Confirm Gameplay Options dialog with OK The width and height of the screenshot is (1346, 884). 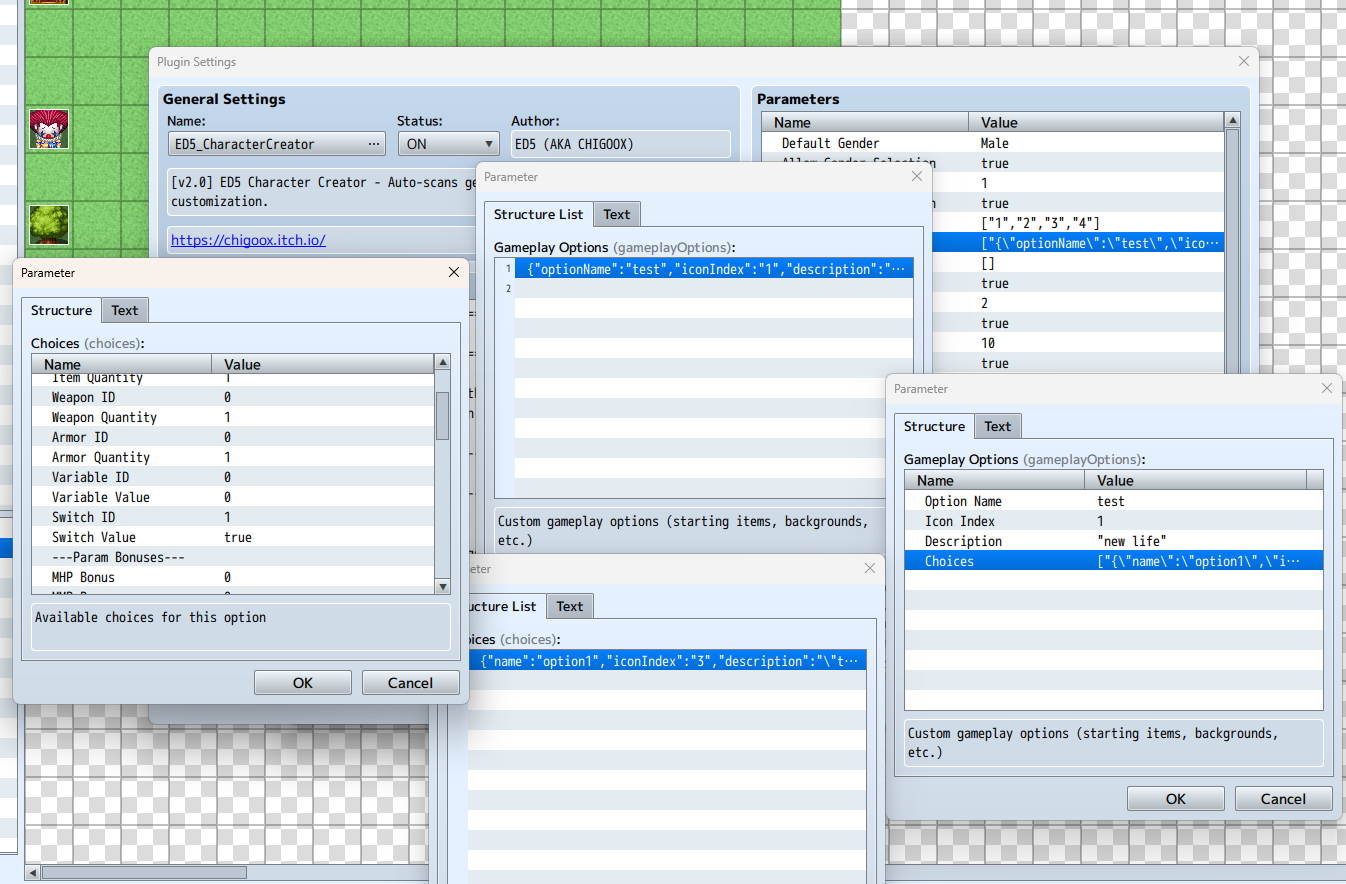tap(1175, 799)
